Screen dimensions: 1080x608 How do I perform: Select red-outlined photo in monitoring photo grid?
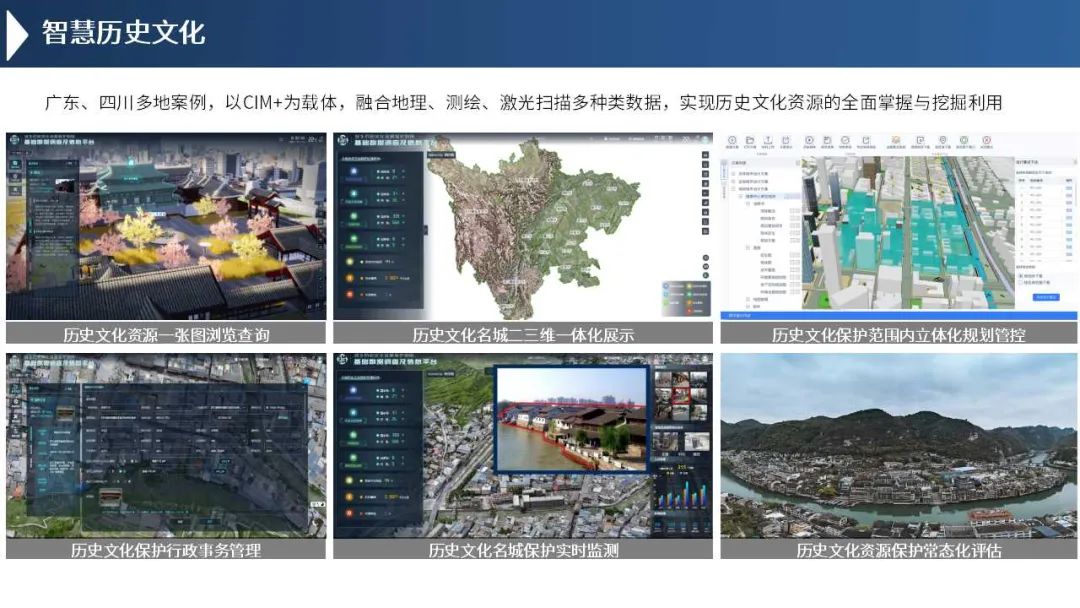tap(681, 395)
